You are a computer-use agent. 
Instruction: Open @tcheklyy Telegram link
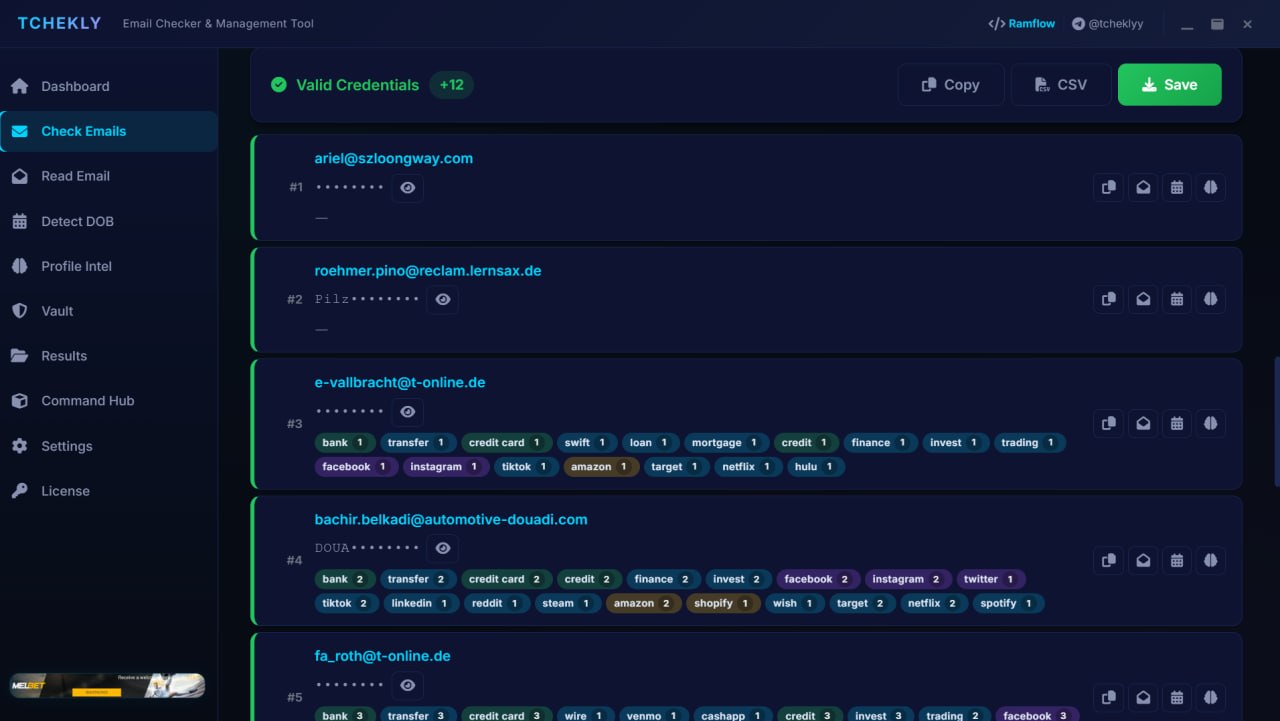point(1107,24)
